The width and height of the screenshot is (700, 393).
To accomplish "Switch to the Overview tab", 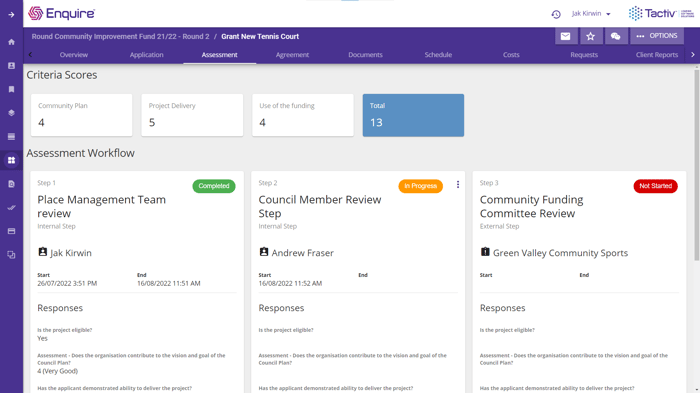I will 74,55.
